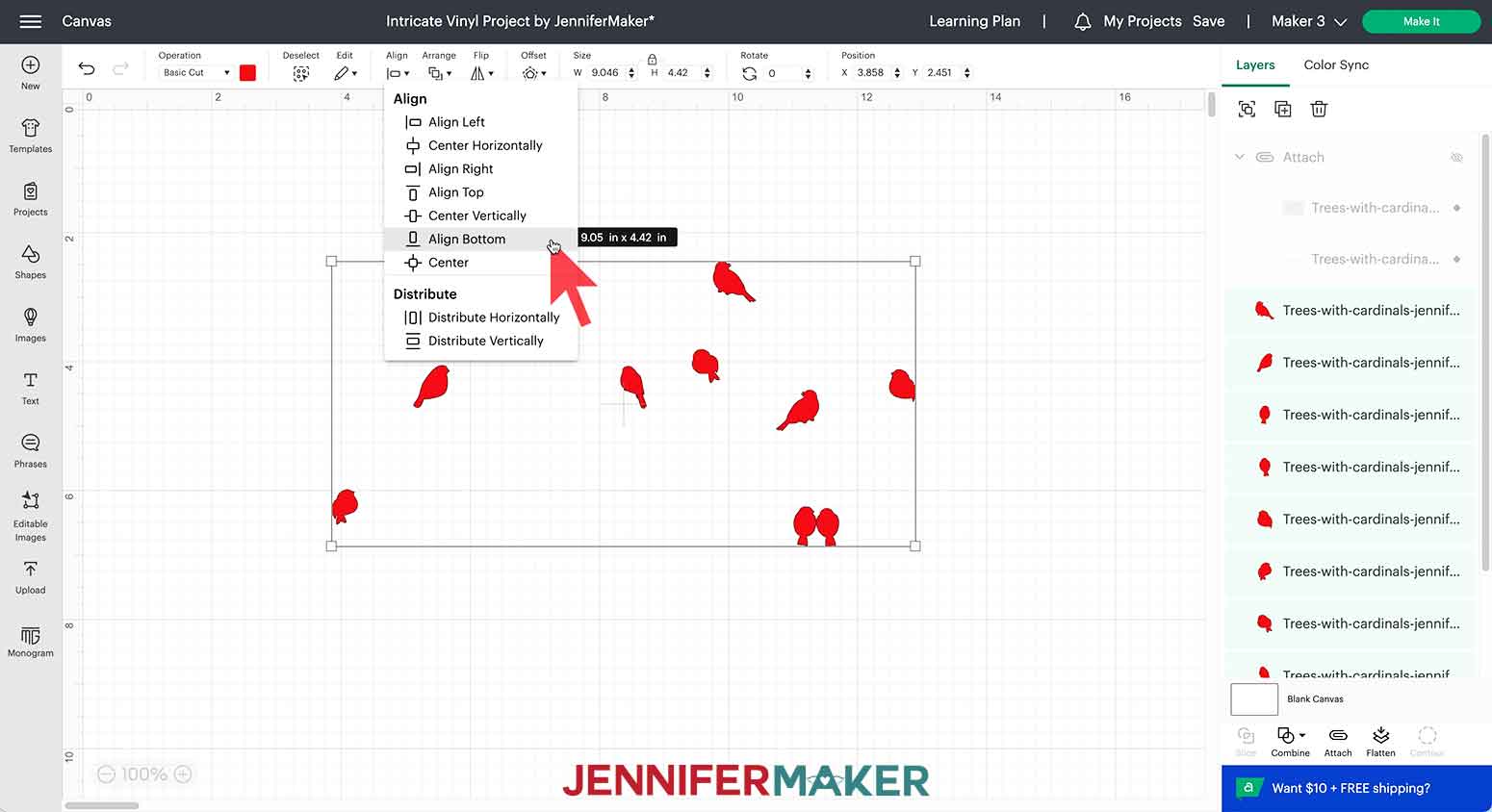Zoom out with the minus icon
Image resolution: width=1492 pixels, height=812 pixels.
tap(107, 774)
